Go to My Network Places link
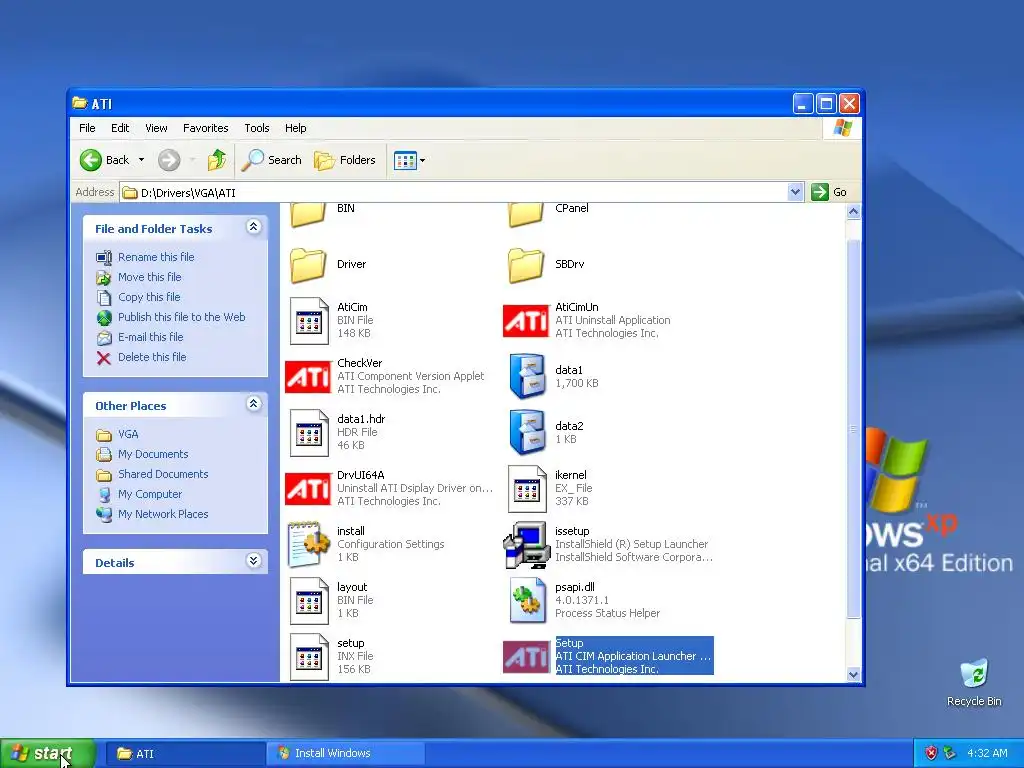The width and height of the screenshot is (1024, 768). [x=163, y=515]
